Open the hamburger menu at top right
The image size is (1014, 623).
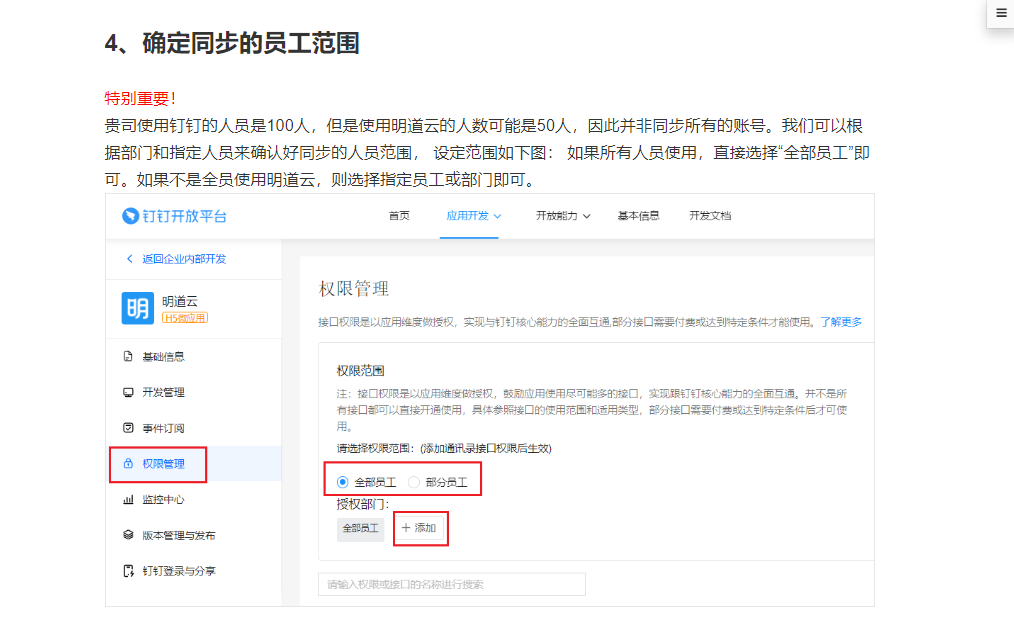click(x=1001, y=13)
